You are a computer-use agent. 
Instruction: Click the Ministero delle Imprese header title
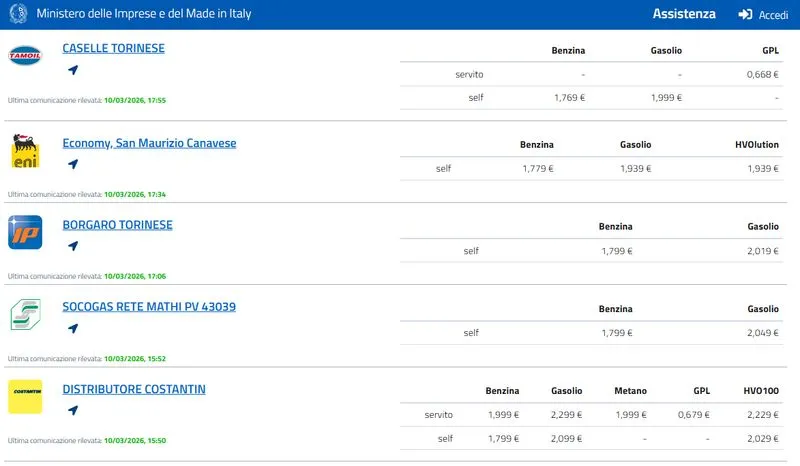point(144,14)
